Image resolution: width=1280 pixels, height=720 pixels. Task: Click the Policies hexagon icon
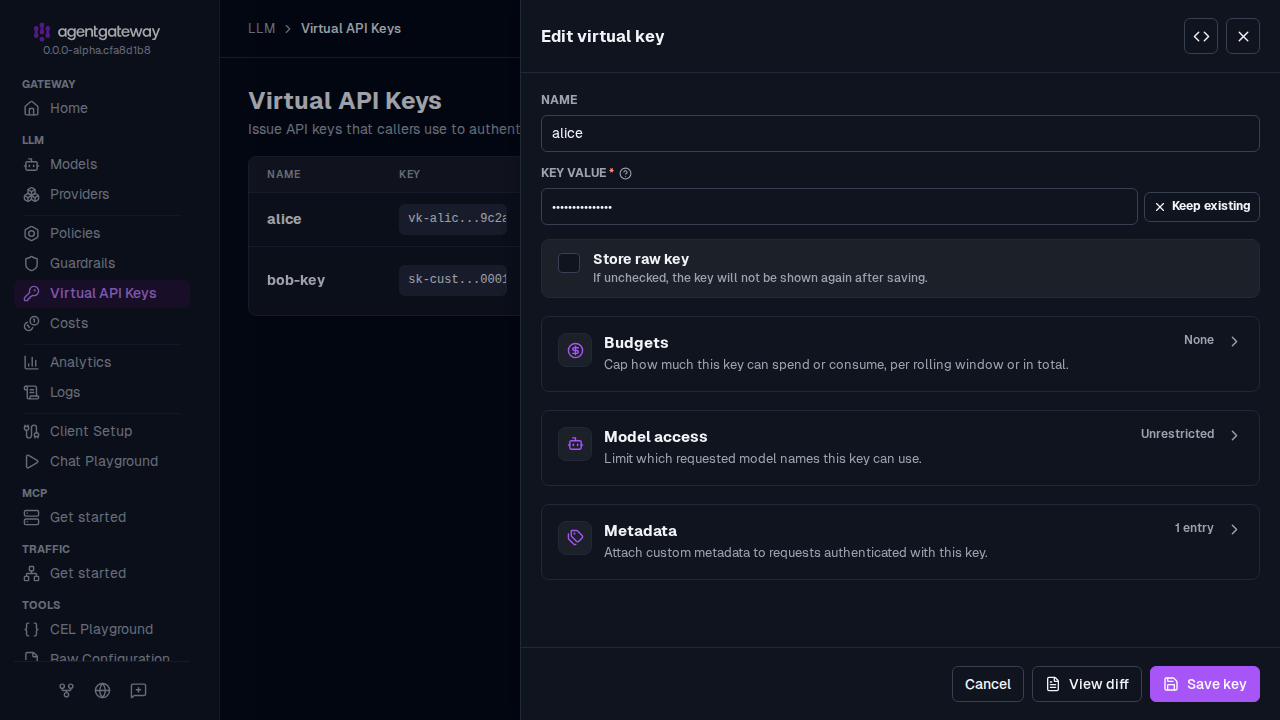pyautogui.click(x=32, y=233)
